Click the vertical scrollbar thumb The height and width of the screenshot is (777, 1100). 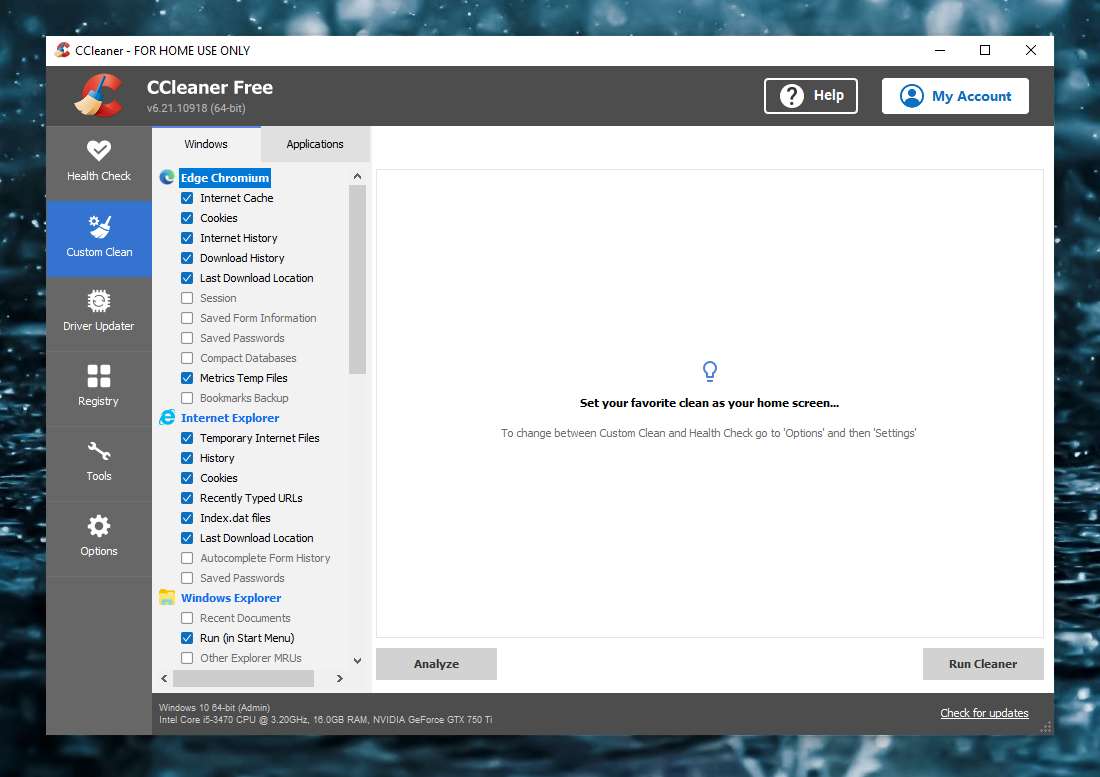click(x=357, y=280)
